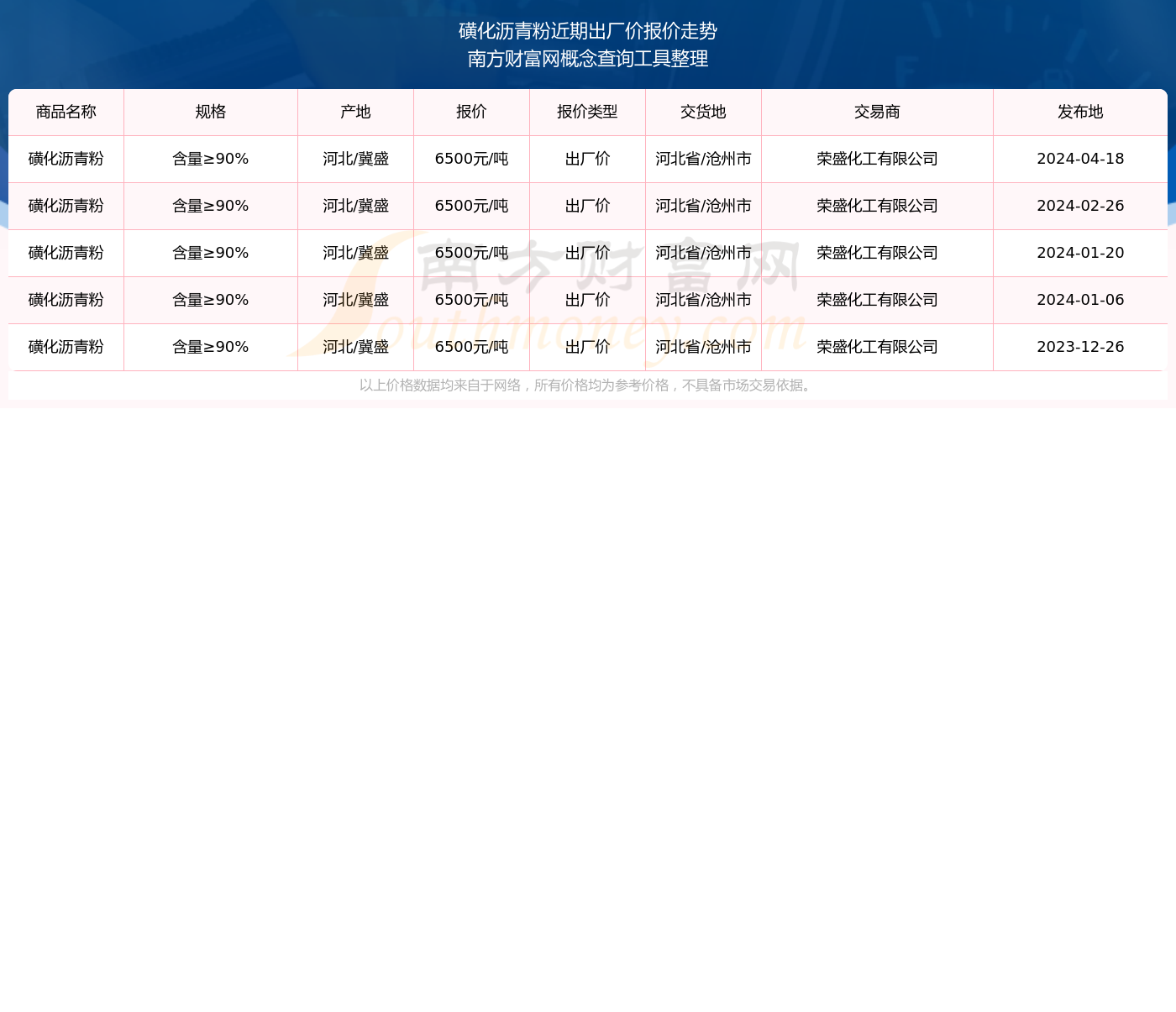Viewport: 1176px width, 1012px height.
Task: Click the 产地 column header
Action: point(355,112)
